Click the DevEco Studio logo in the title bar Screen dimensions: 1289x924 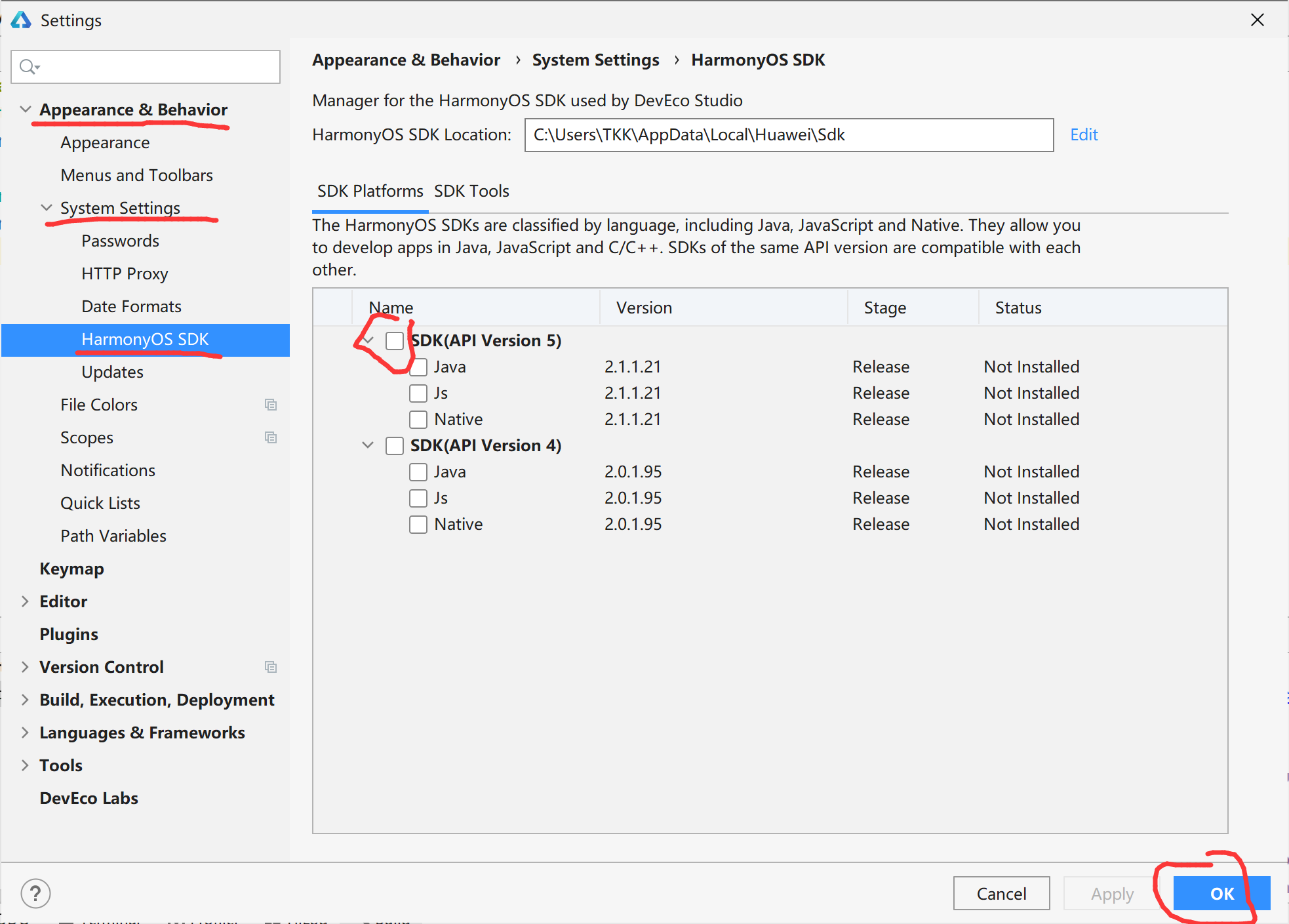point(20,20)
